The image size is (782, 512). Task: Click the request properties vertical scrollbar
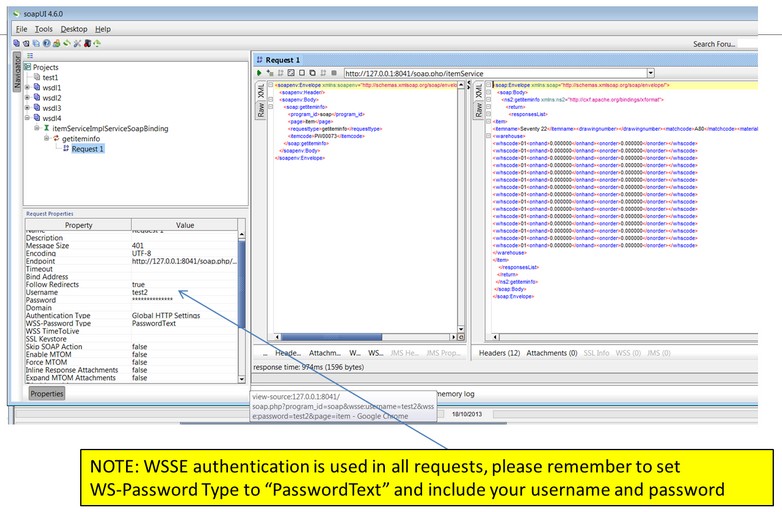242,300
